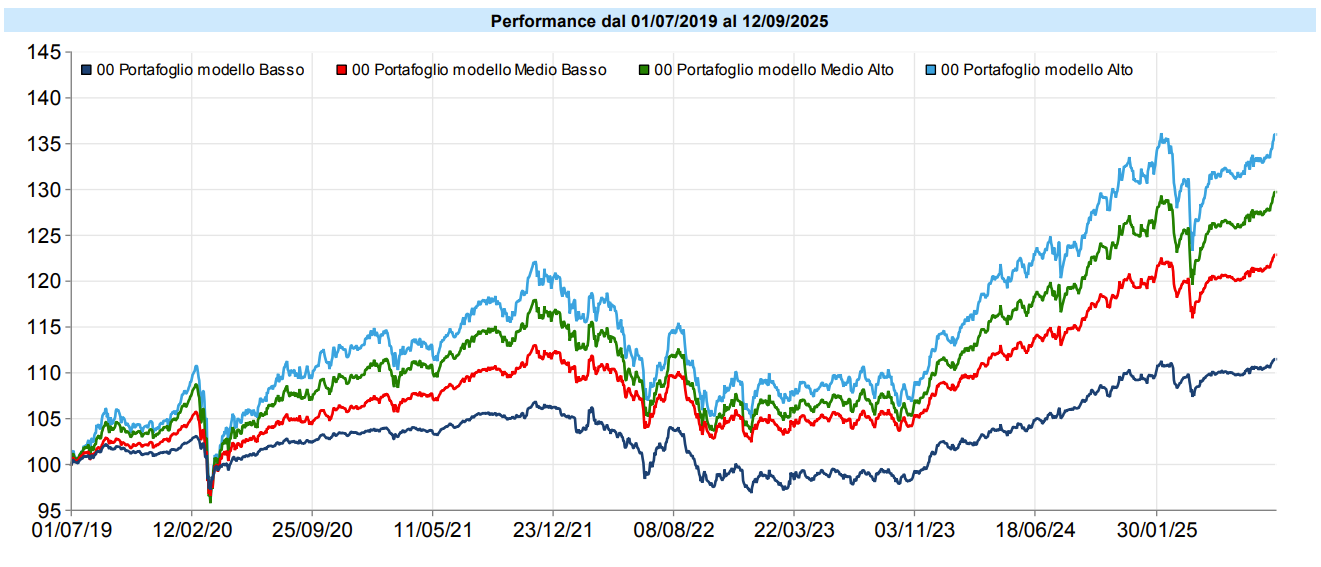Click the x-axis date 08/08/22
The image size is (1321, 567).
(x=674, y=530)
